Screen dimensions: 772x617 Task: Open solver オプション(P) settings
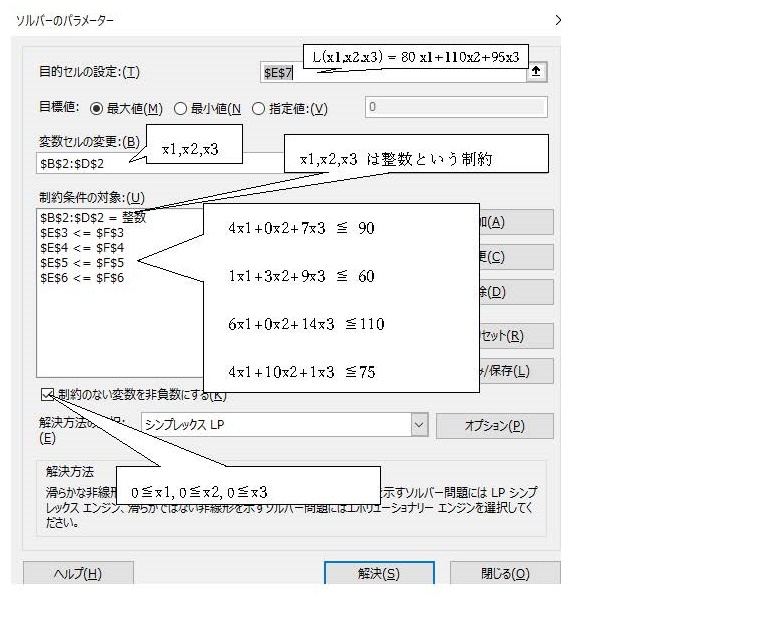[x=494, y=425]
